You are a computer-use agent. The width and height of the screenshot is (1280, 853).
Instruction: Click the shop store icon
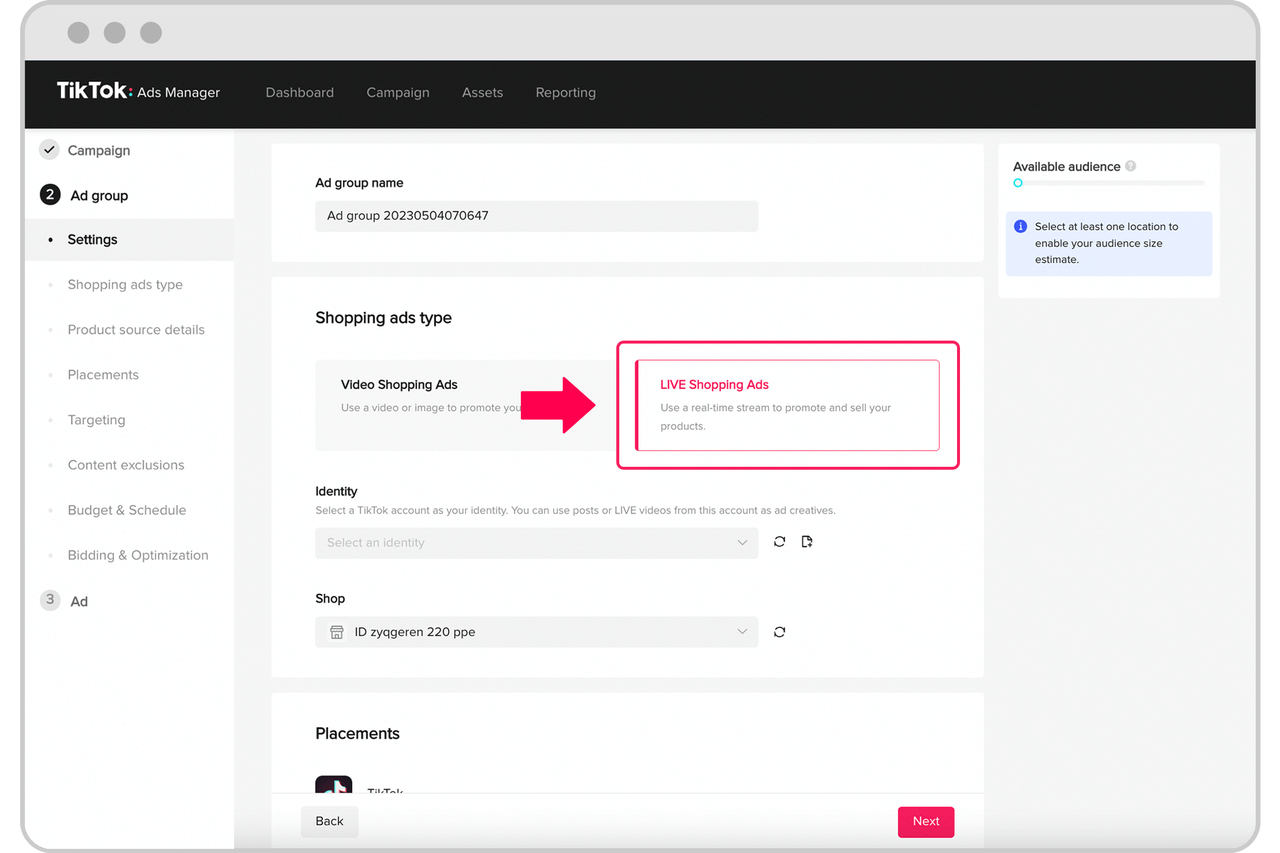[x=336, y=632]
